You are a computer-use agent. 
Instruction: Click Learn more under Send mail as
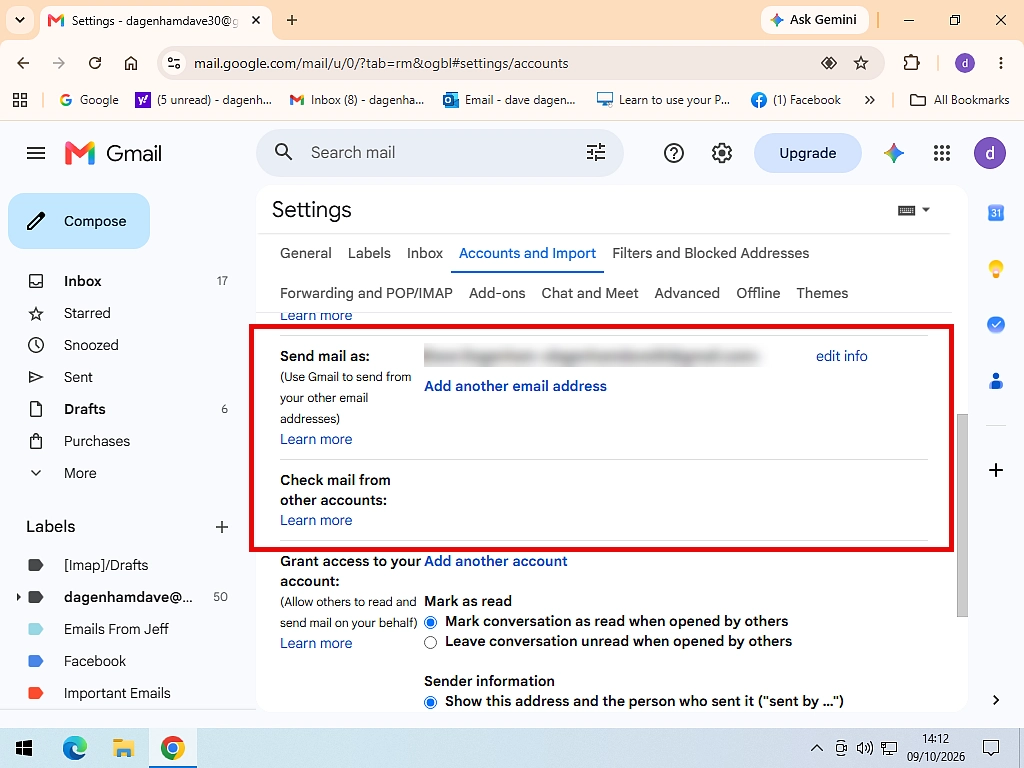point(316,440)
